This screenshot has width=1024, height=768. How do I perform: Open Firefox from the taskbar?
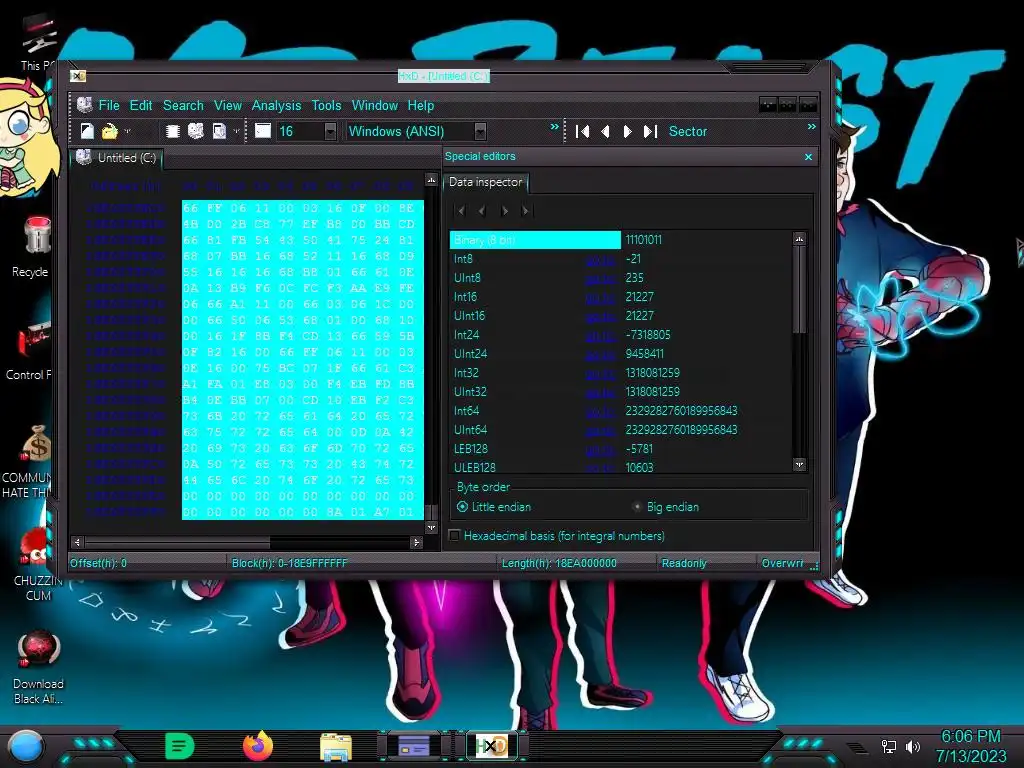coord(258,746)
